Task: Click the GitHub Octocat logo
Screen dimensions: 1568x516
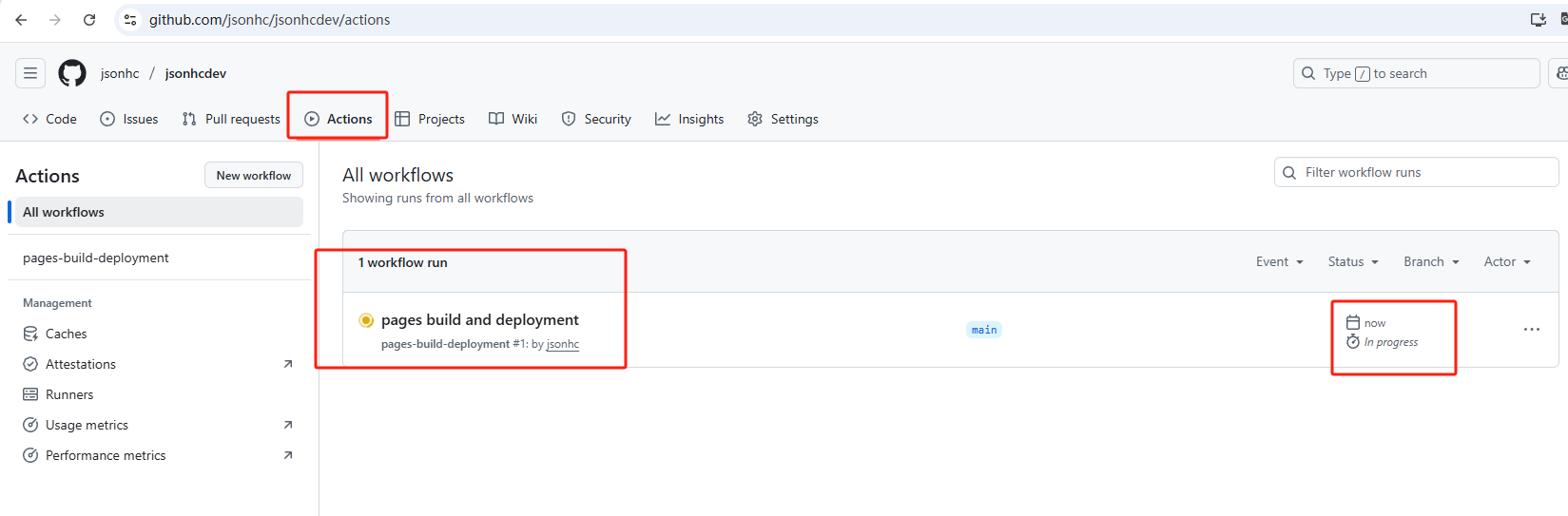Action: [72, 73]
